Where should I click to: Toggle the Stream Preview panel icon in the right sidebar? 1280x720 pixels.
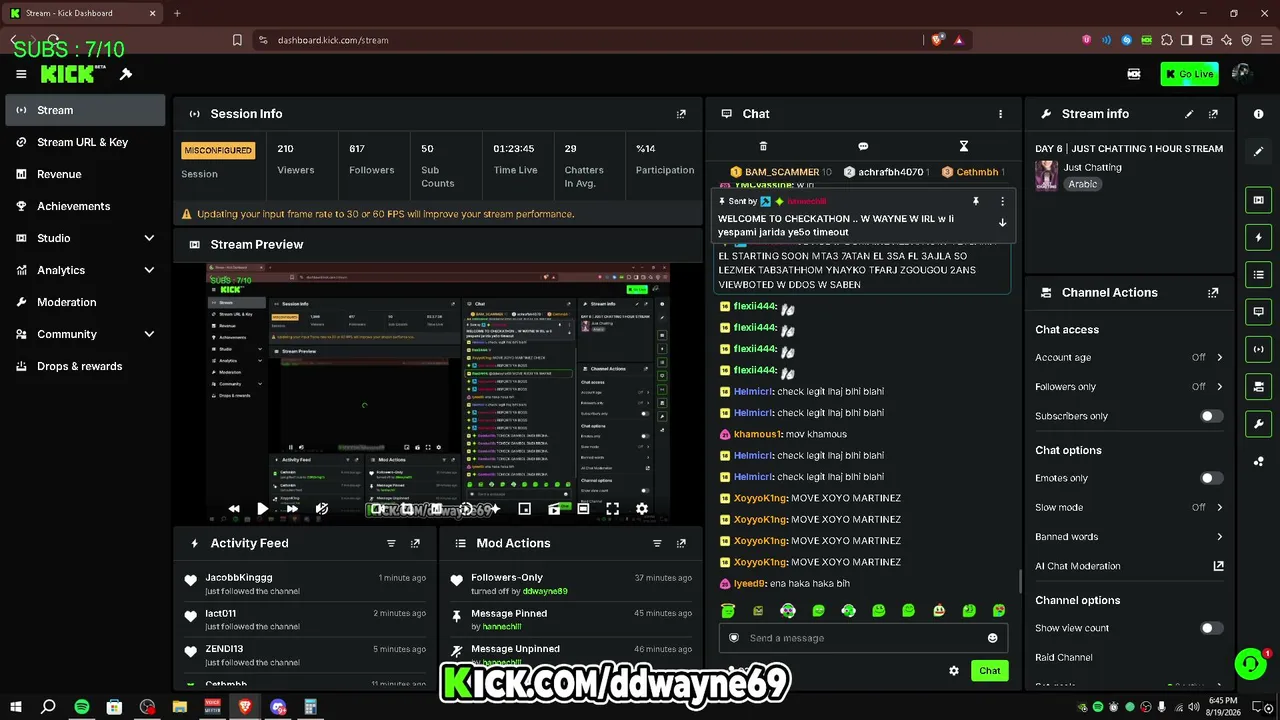tap(1258, 200)
